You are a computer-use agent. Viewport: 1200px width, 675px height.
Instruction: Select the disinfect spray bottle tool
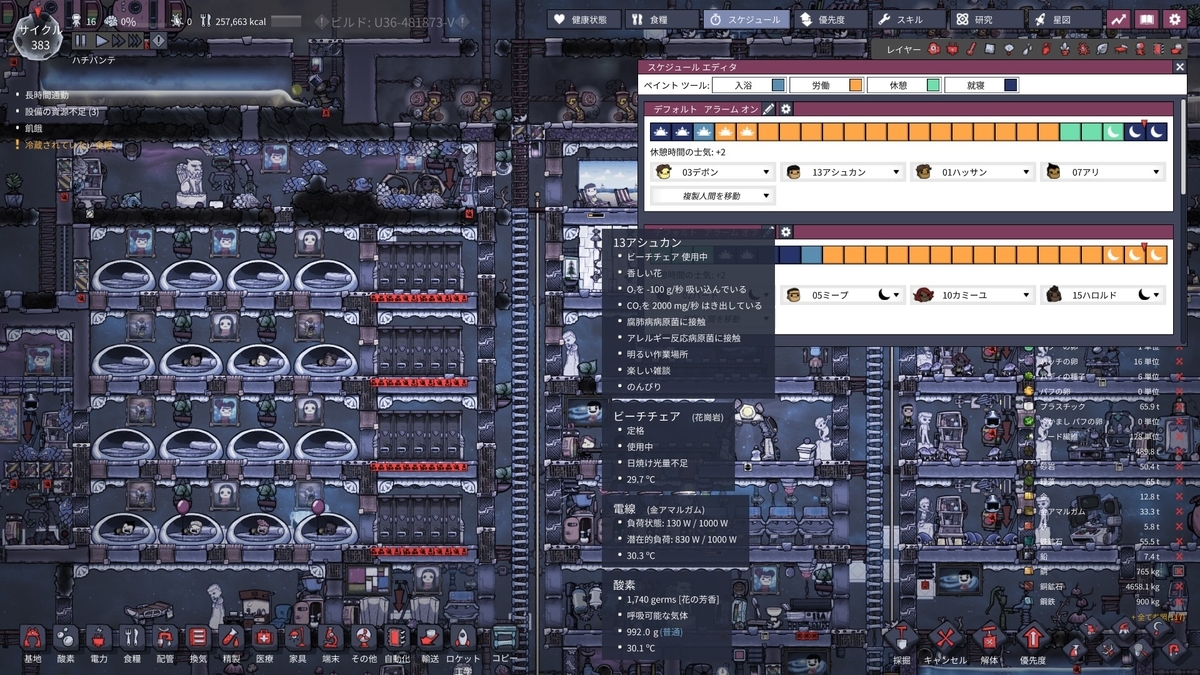pyautogui.click(x=1075, y=650)
